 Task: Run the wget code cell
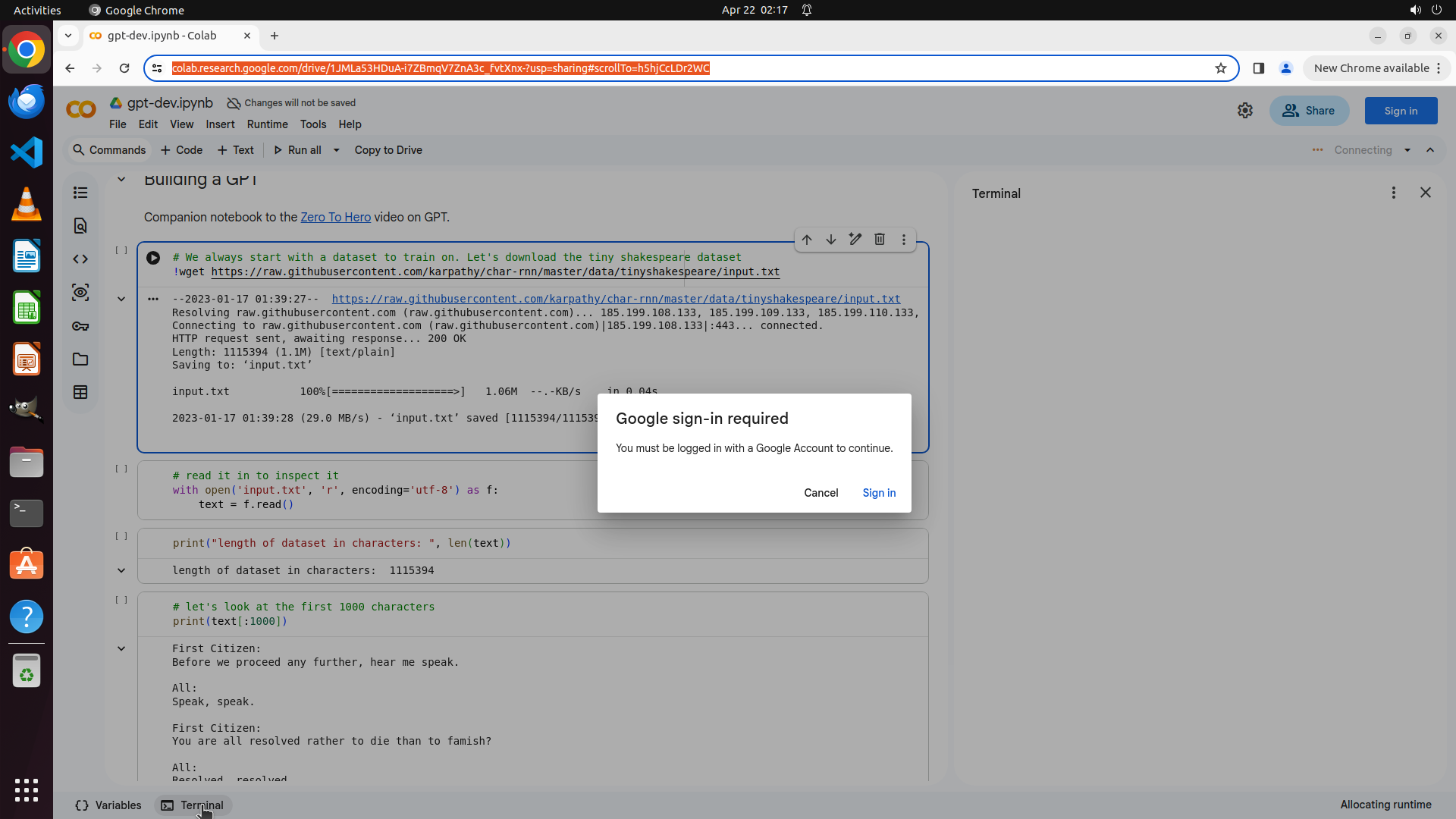coord(153,258)
